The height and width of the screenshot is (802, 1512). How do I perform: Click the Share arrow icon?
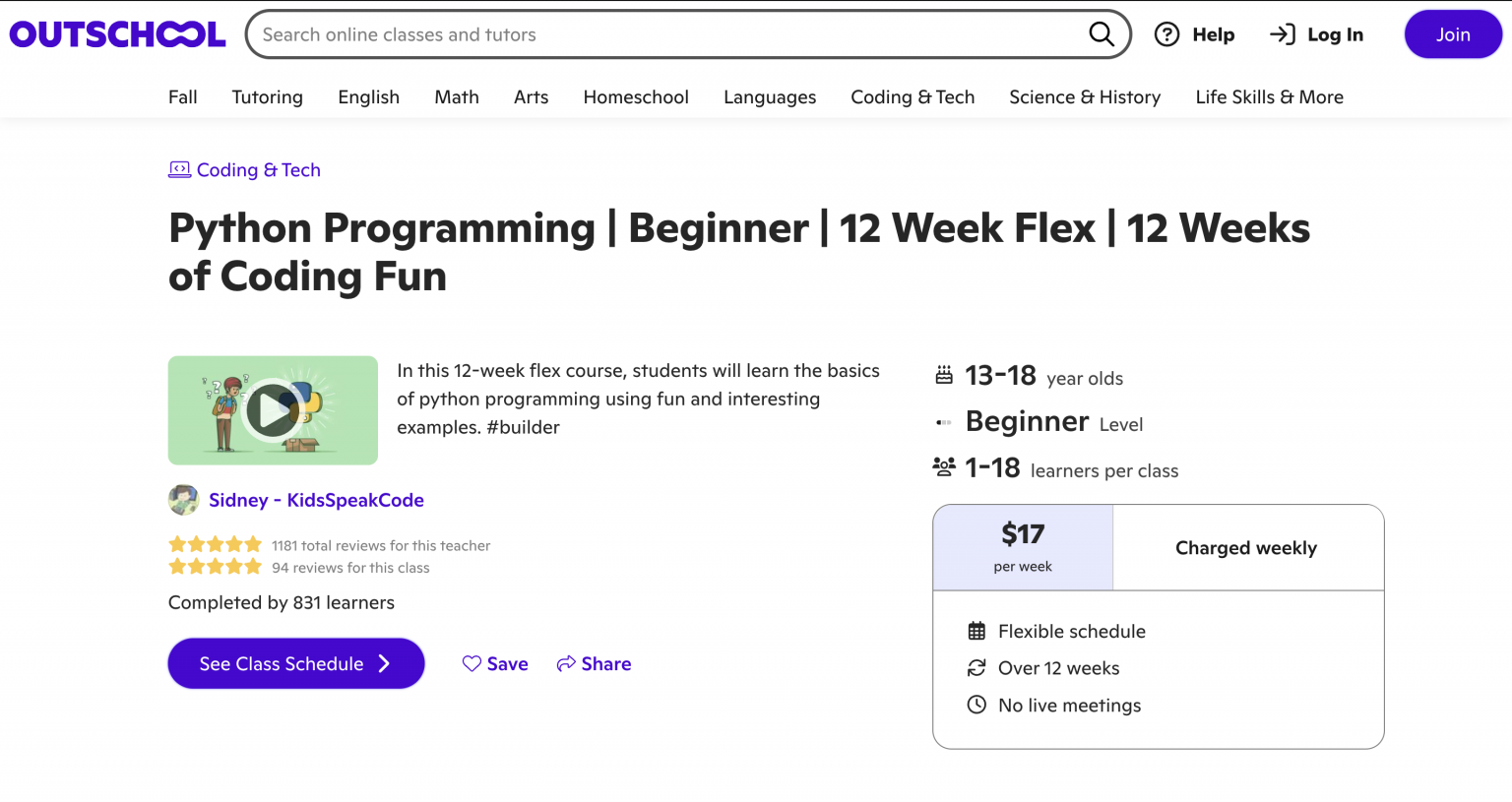point(566,664)
